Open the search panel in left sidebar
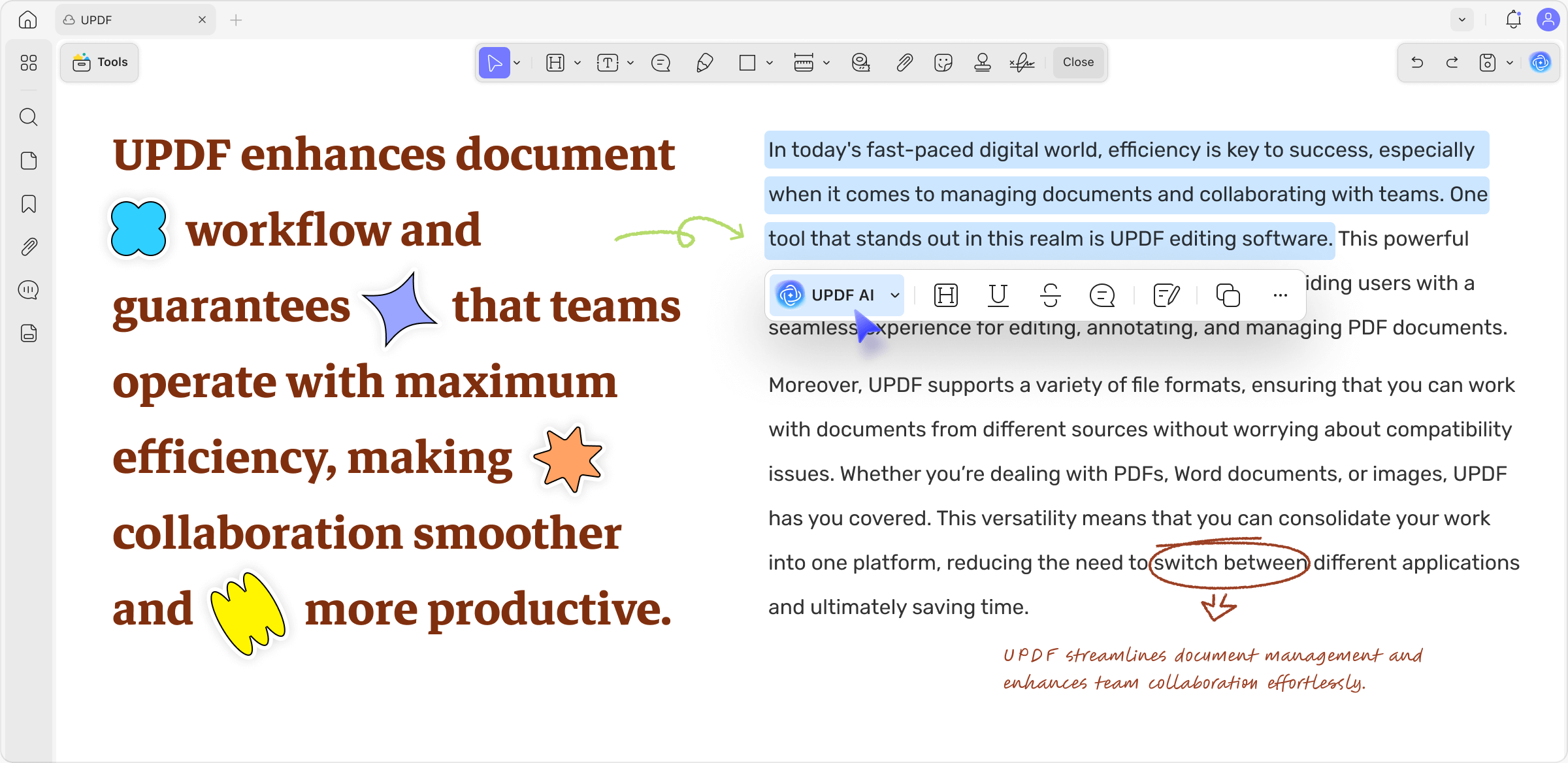The width and height of the screenshot is (1568, 763). pos(28,117)
